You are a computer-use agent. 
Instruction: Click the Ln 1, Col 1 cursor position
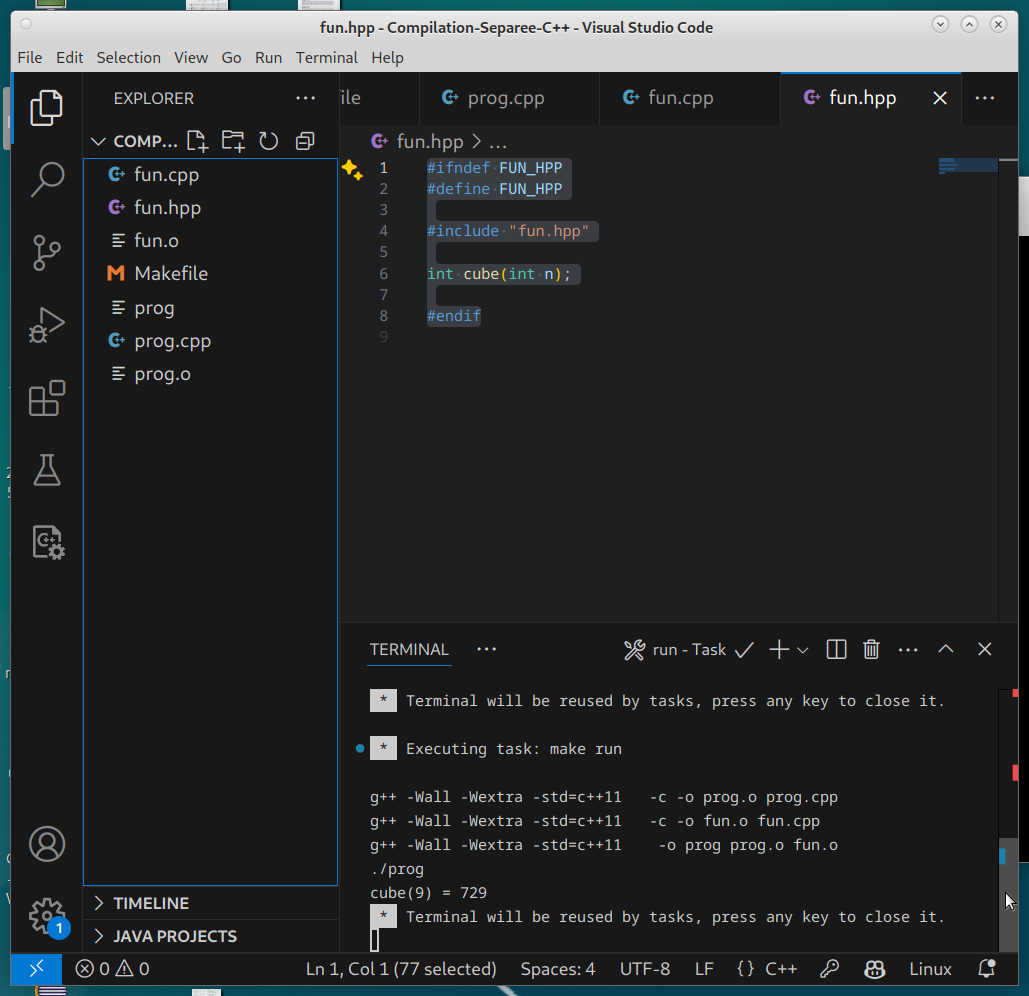coord(401,968)
